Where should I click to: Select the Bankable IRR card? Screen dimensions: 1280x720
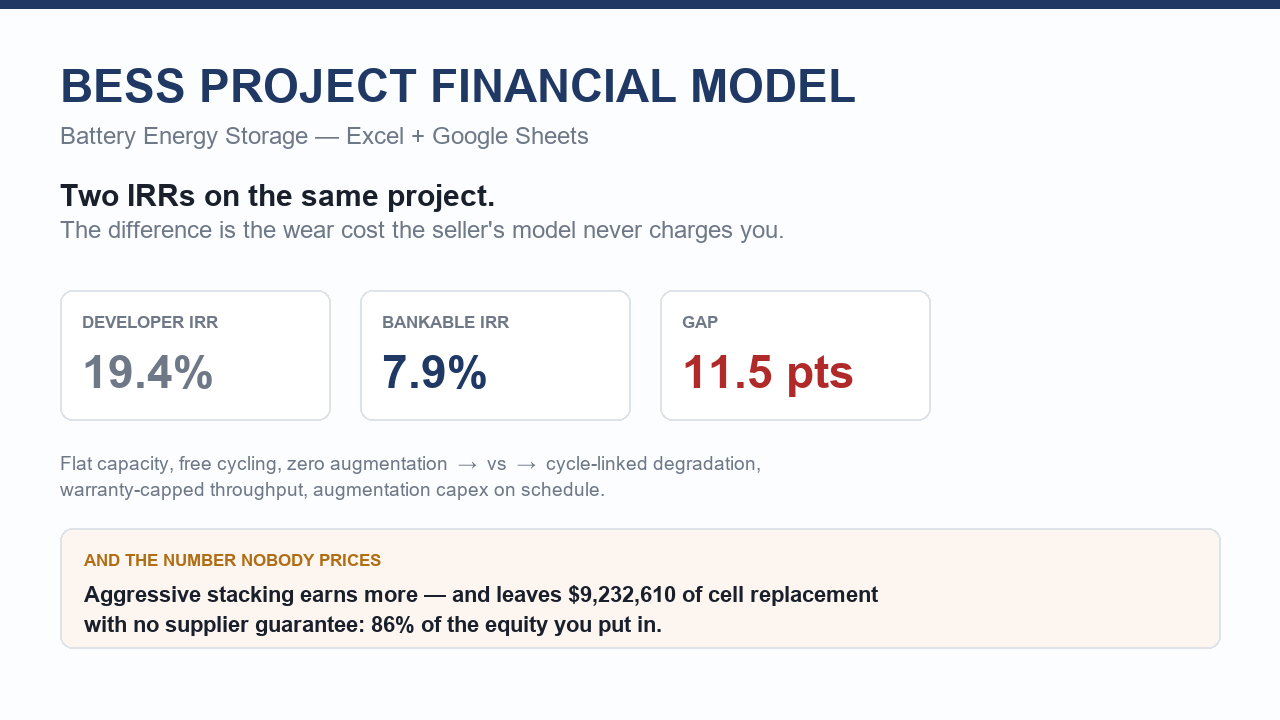click(x=495, y=355)
